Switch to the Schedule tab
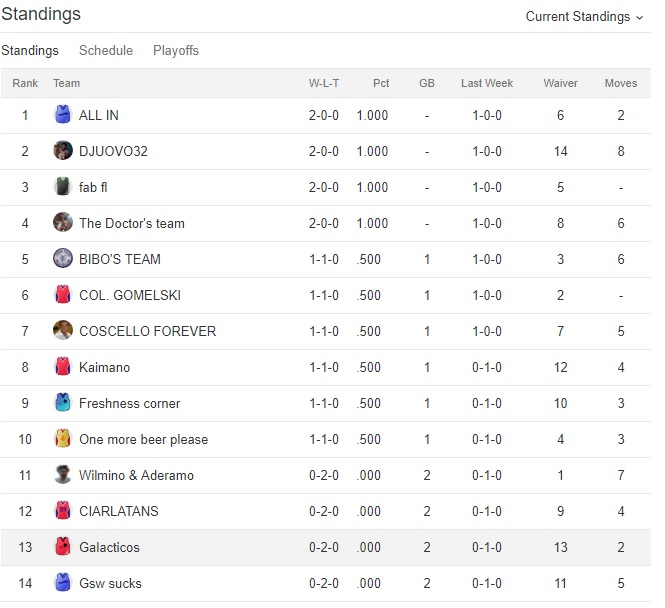665x608 pixels. (106, 50)
